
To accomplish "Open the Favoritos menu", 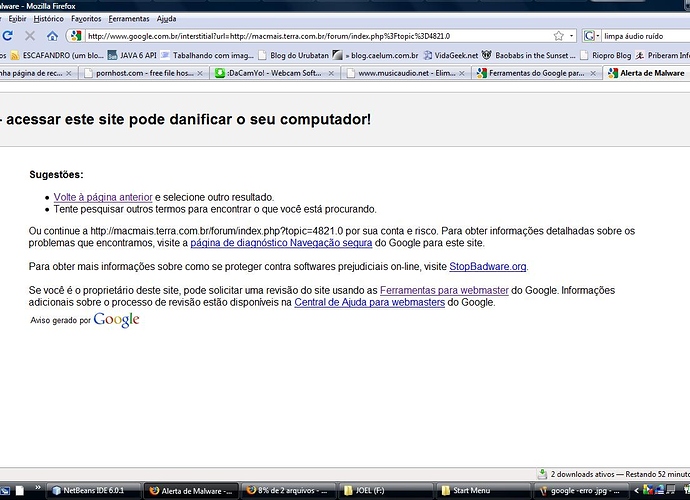I will point(86,19).
